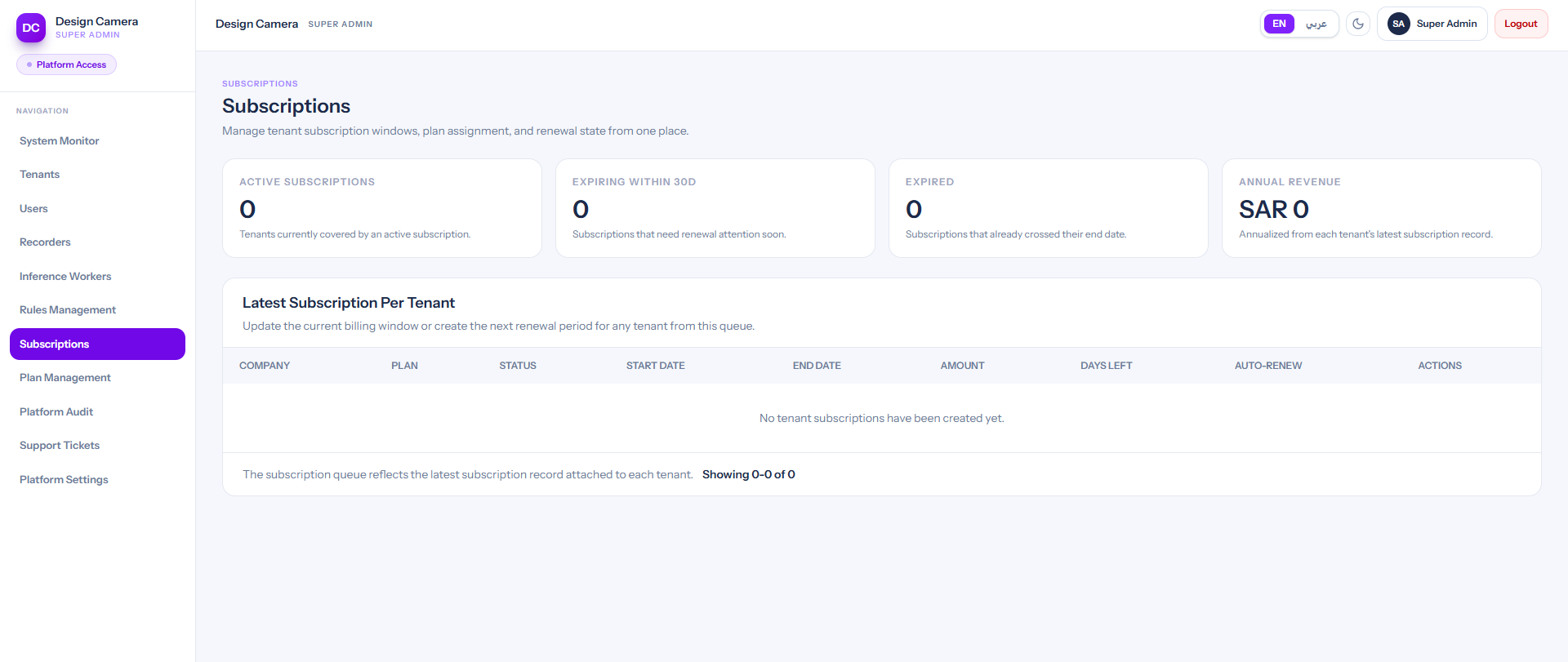Viewport: 1568px width, 662px height.
Task: Click the Latest Subscription Per Tenant heading
Action: click(x=349, y=303)
